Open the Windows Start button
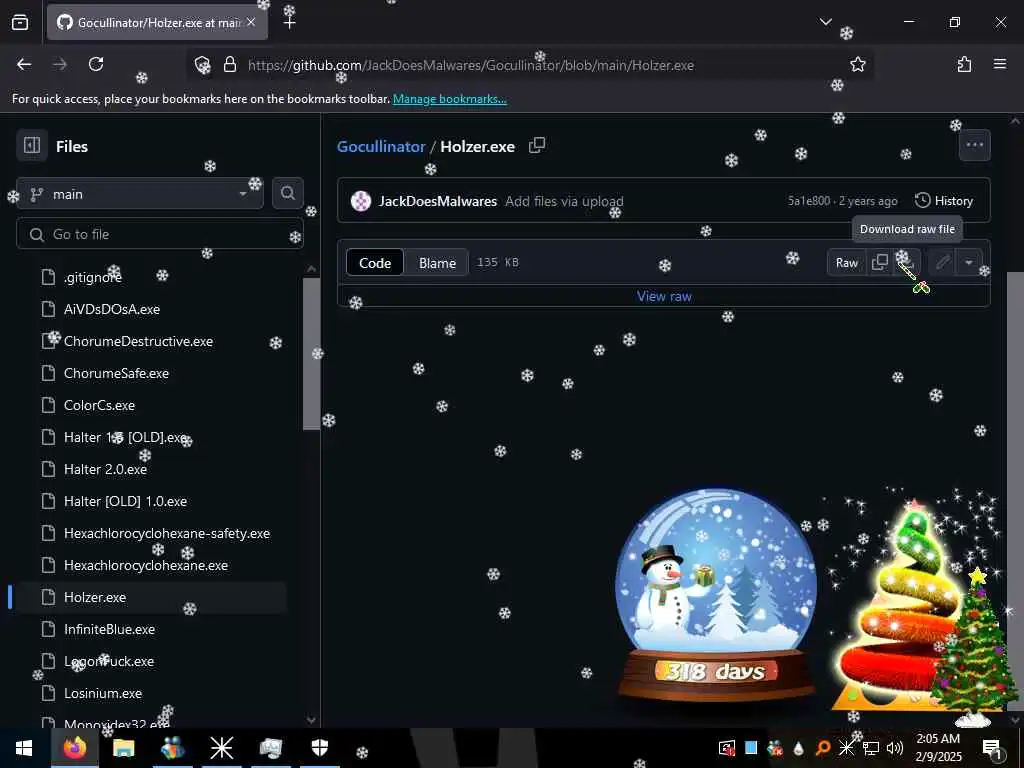Screen dimensions: 1024x768 pyautogui.click(x=24, y=748)
